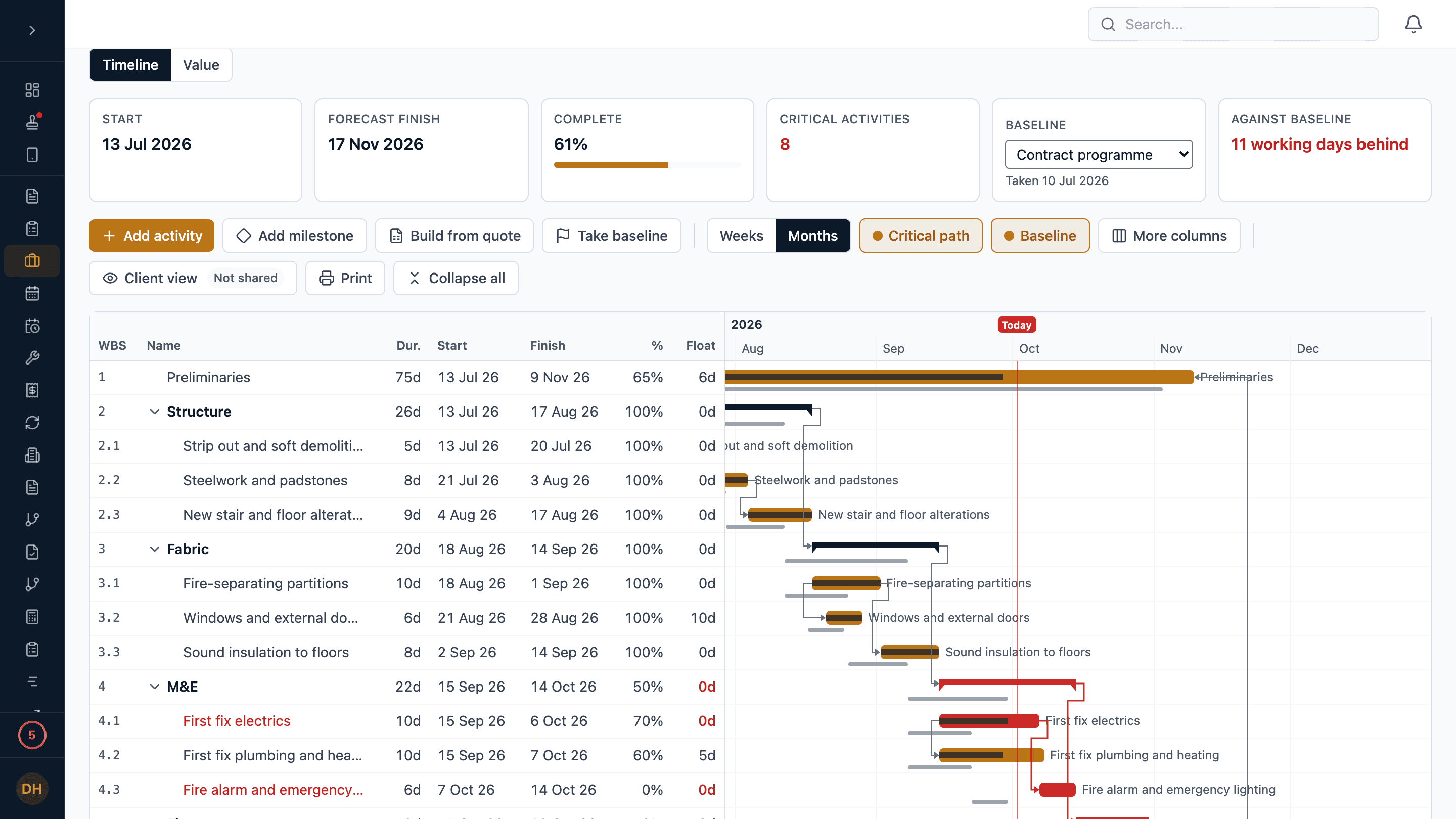The height and width of the screenshot is (819, 1456).
Task: Click the Today marker on the timeline
Action: pos(1016,325)
